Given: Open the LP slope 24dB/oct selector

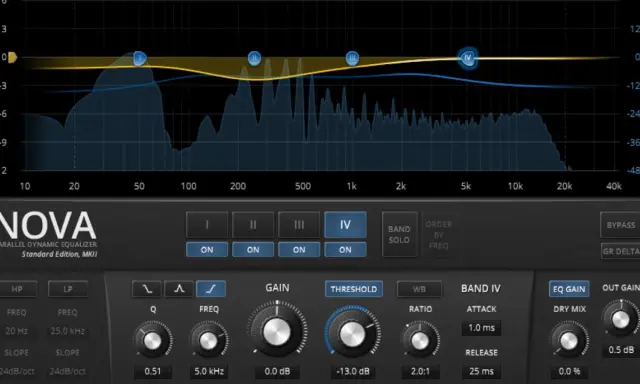Looking at the screenshot, I should point(68,371).
